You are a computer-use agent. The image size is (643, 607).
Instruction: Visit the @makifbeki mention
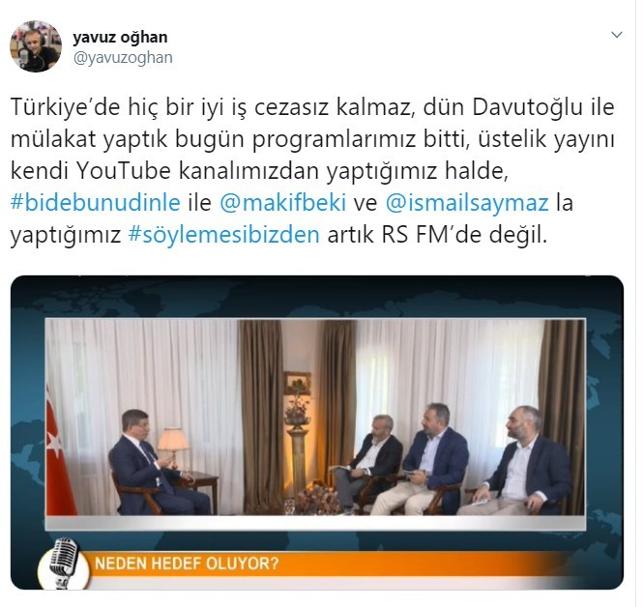[x=283, y=203]
